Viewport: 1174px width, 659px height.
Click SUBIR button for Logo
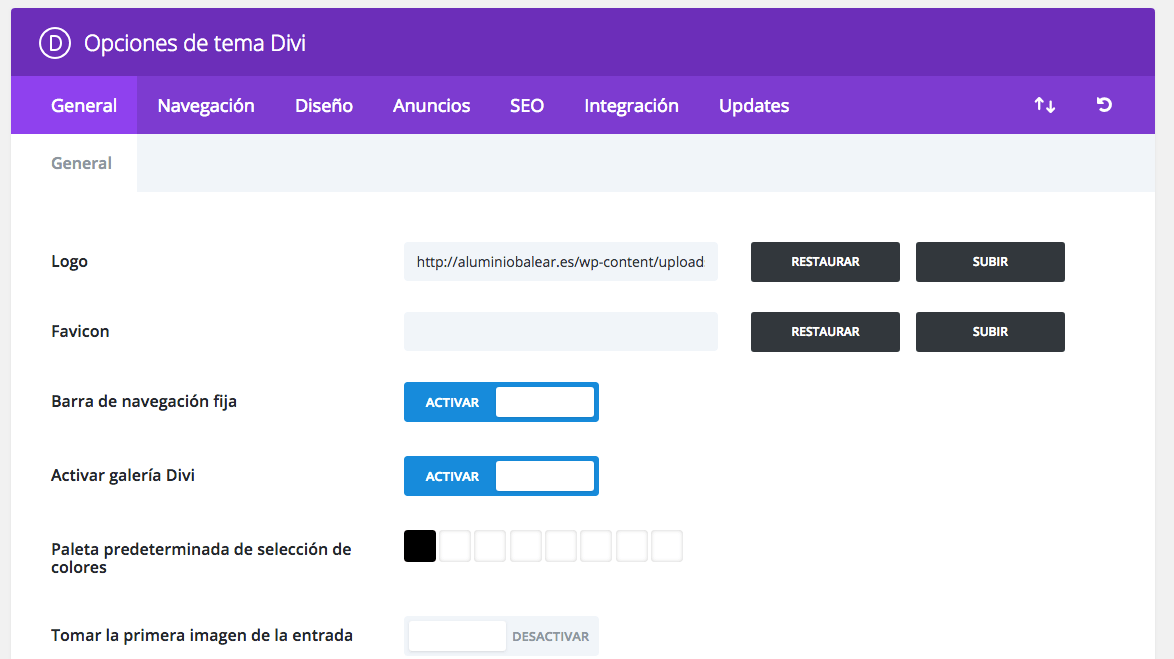(990, 261)
